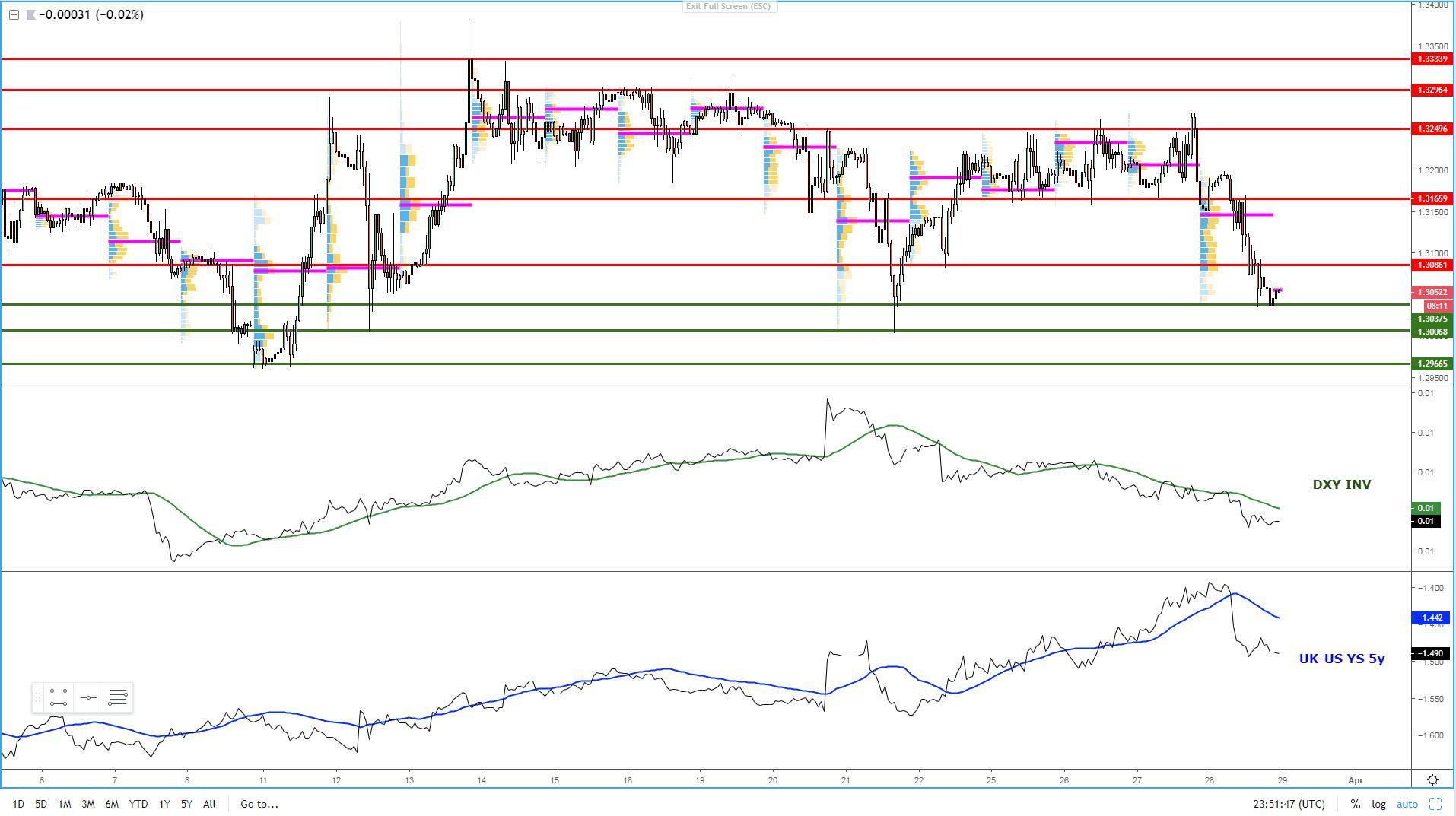Select the 1.30375 green price level label
Image resolution: width=1456 pixels, height=816 pixels.
pyautogui.click(x=1432, y=319)
